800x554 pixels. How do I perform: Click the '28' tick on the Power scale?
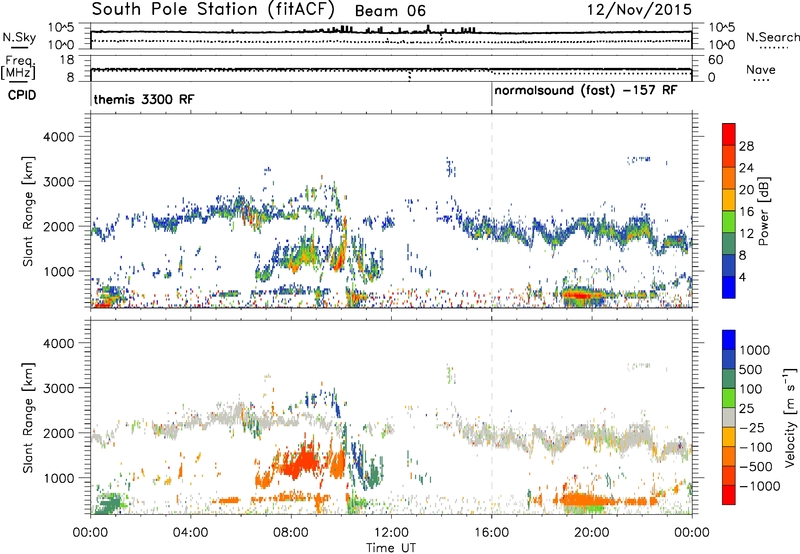(x=746, y=146)
